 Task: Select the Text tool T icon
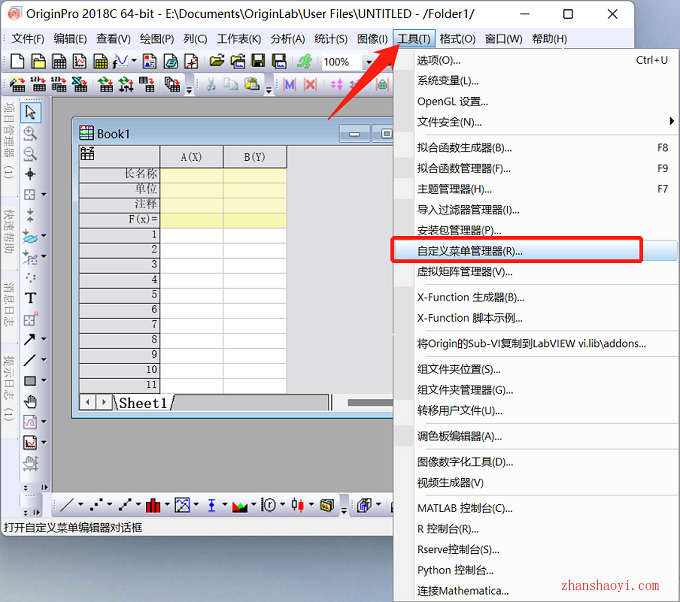coord(30,298)
